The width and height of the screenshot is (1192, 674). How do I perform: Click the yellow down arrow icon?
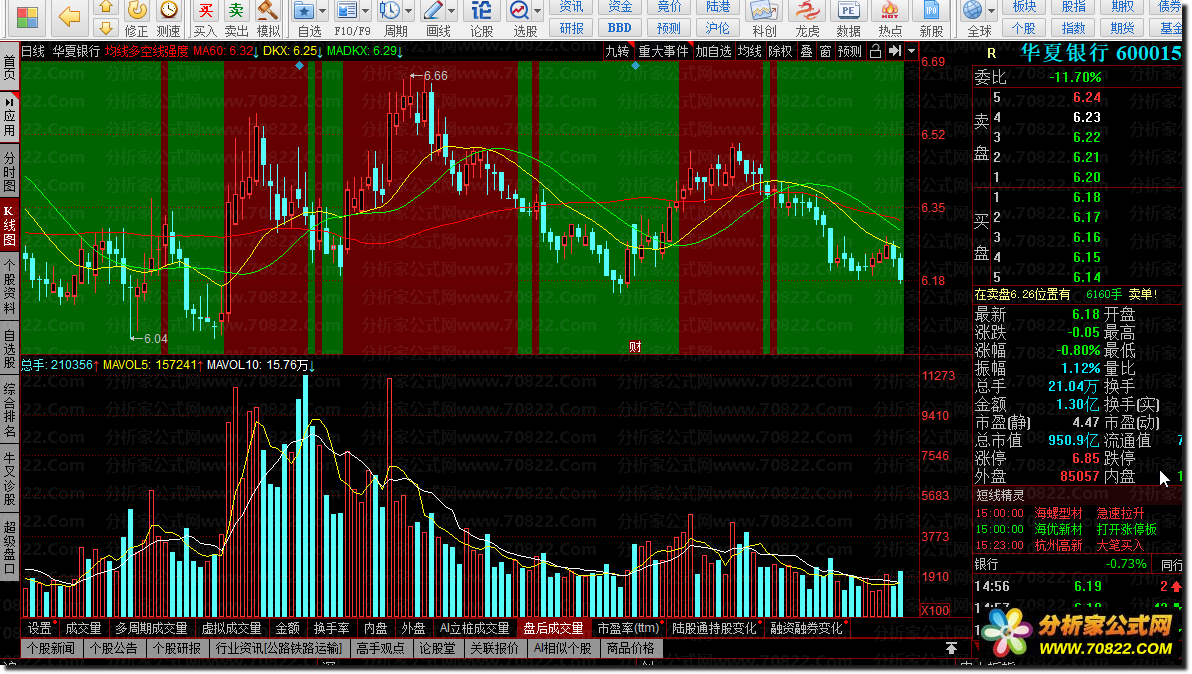point(106,28)
